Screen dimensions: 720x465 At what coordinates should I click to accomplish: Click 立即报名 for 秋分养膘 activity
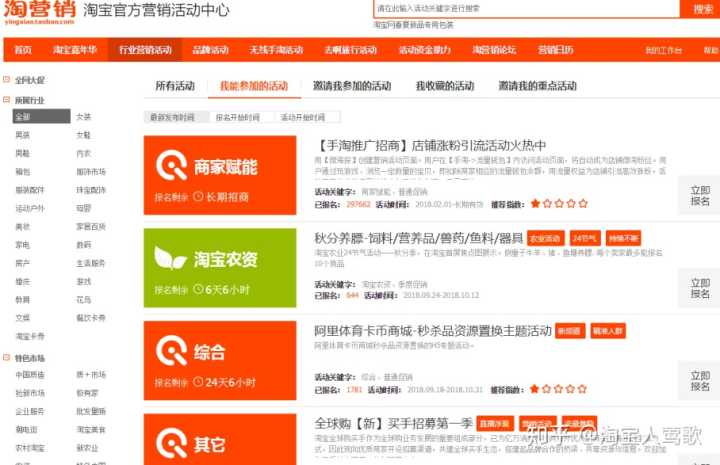[x=699, y=288]
